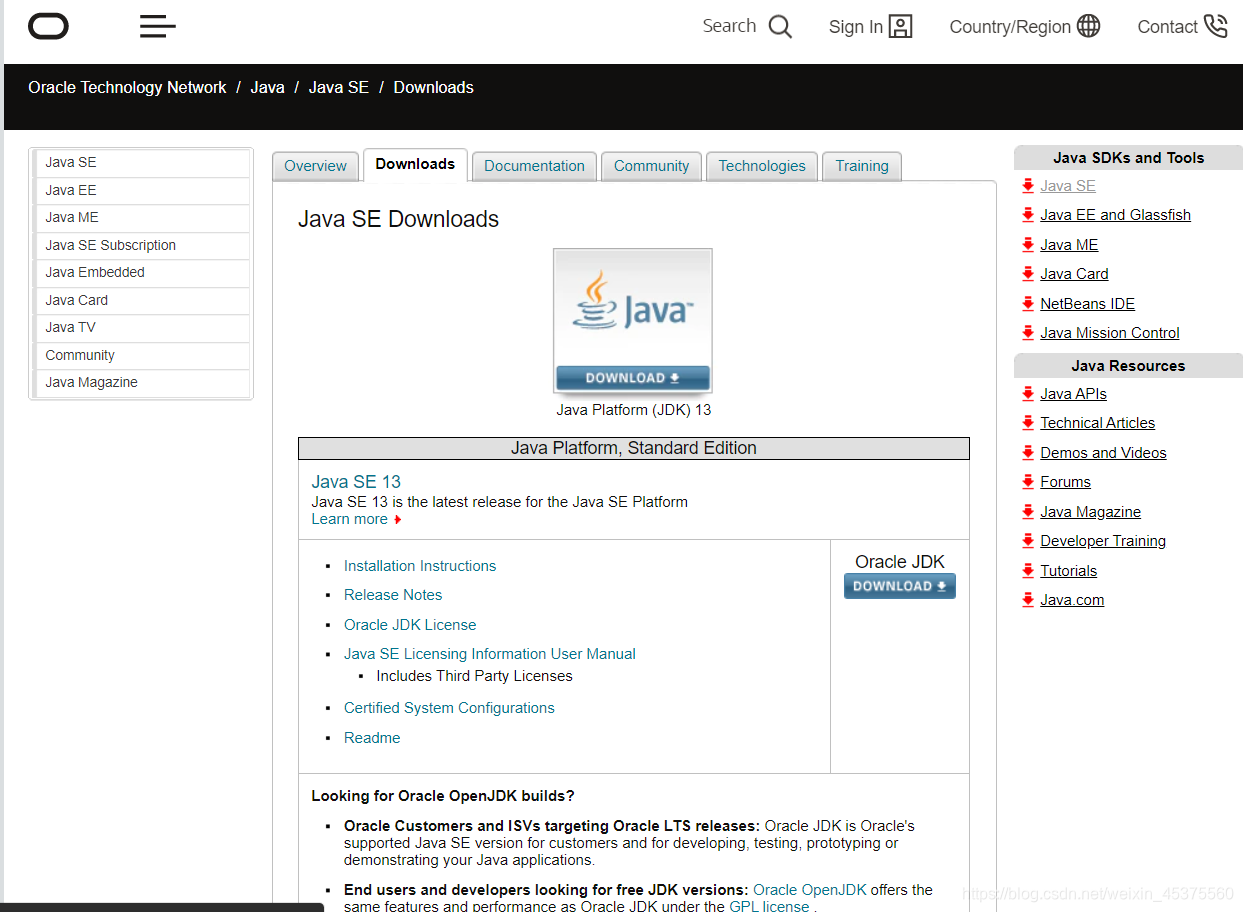The image size is (1243, 912).
Task: Click the download arrow beside Forums
Action: [x=1028, y=482]
